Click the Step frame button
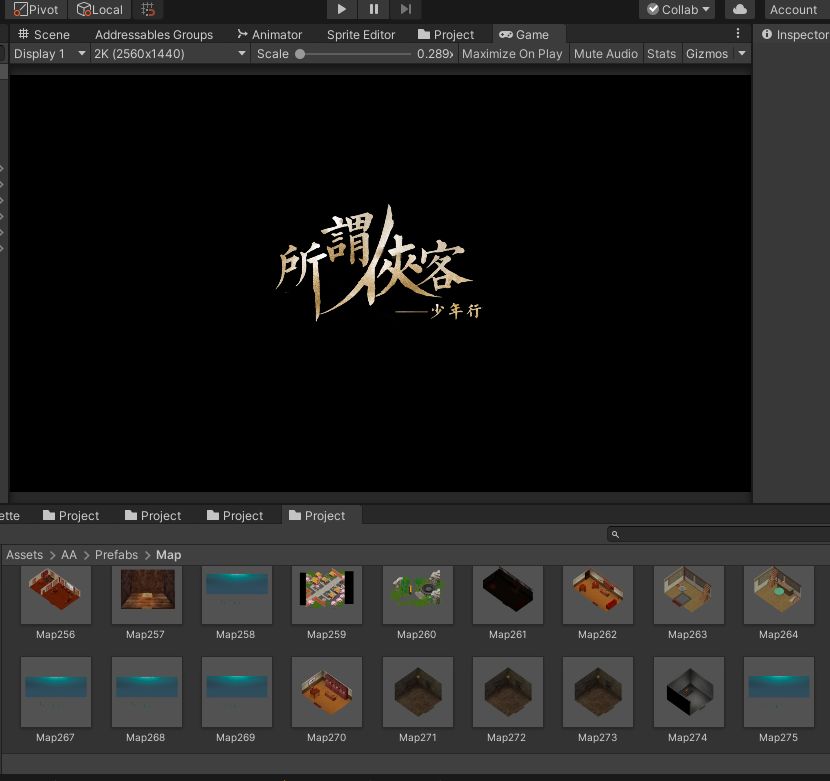This screenshot has width=830, height=781. [405, 10]
